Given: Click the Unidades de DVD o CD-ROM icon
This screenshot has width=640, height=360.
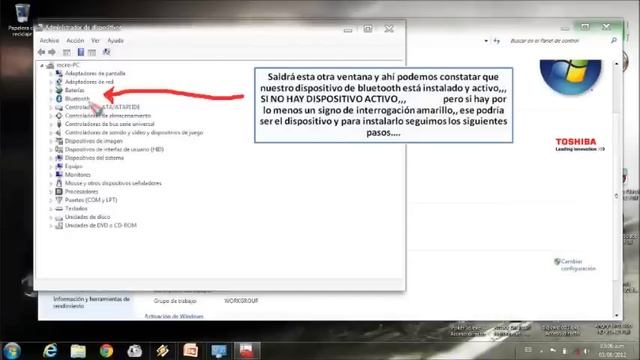Looking at the screenshot, I should (x=59, y=225).
